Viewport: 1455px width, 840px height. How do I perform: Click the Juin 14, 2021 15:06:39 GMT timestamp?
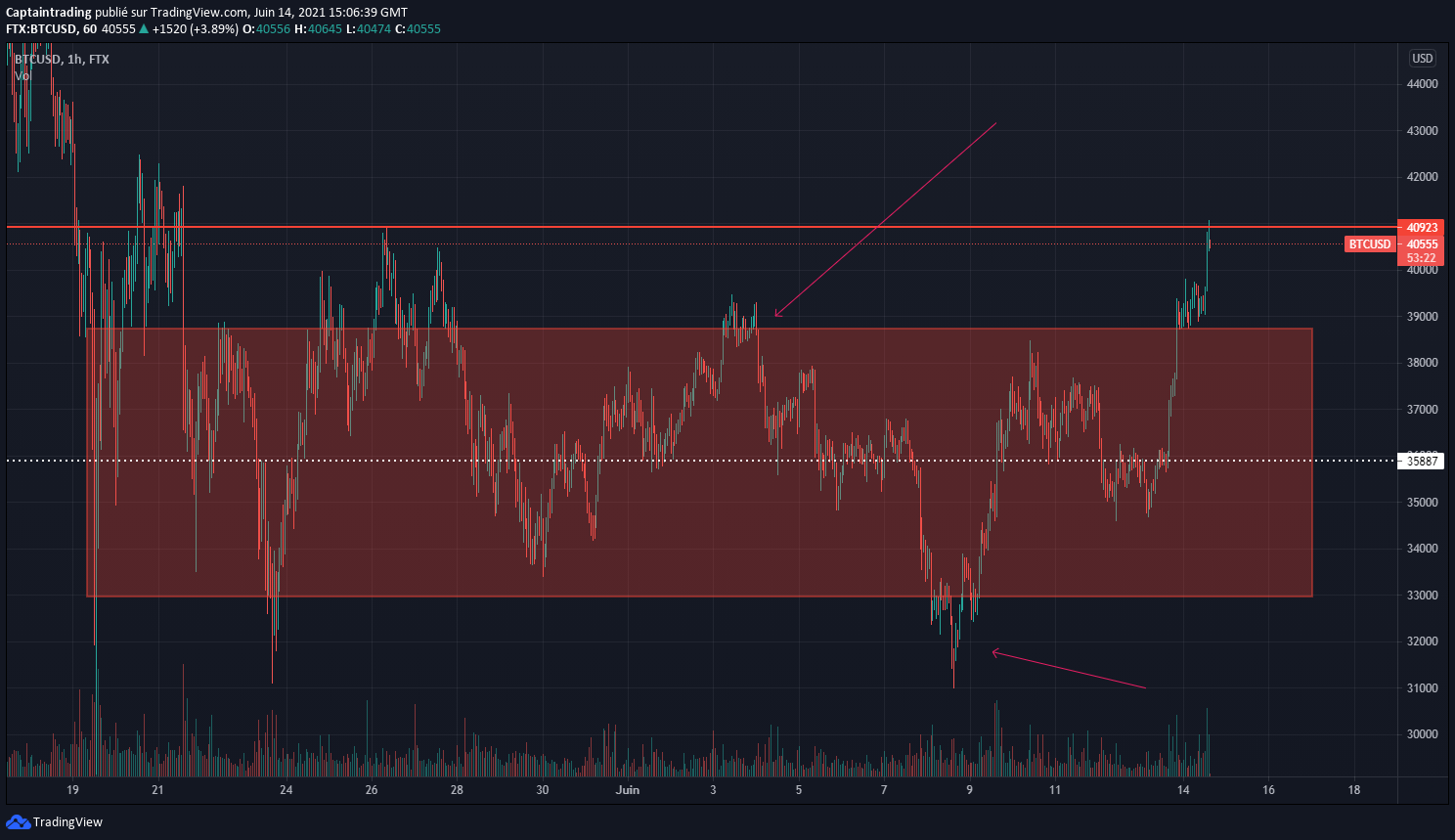pyautogui.click(x=331, y=13)
